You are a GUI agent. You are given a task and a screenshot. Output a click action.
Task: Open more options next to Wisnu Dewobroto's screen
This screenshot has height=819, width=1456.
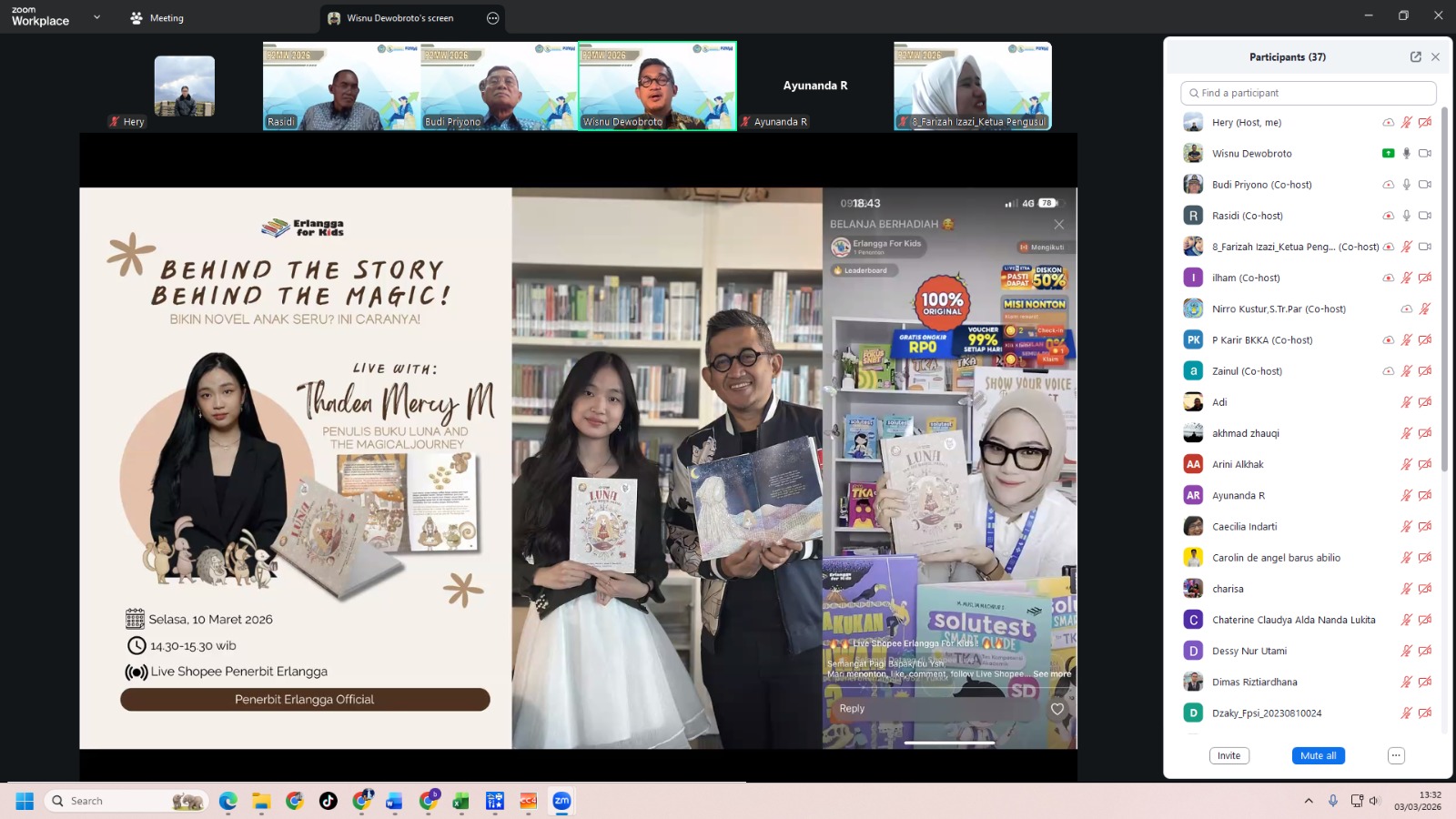coord(492,18)
